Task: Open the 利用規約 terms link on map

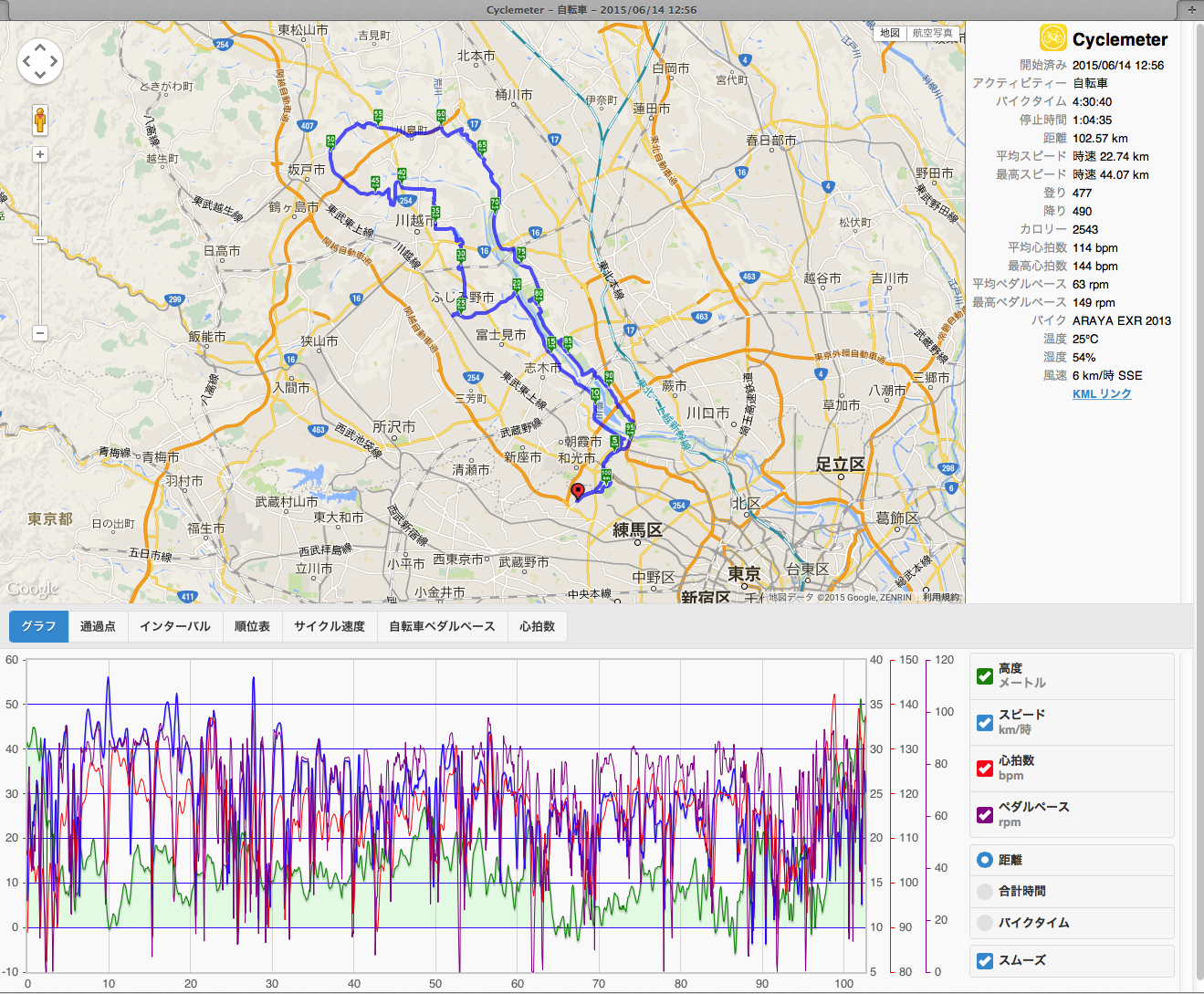Action: click(941, 597)
